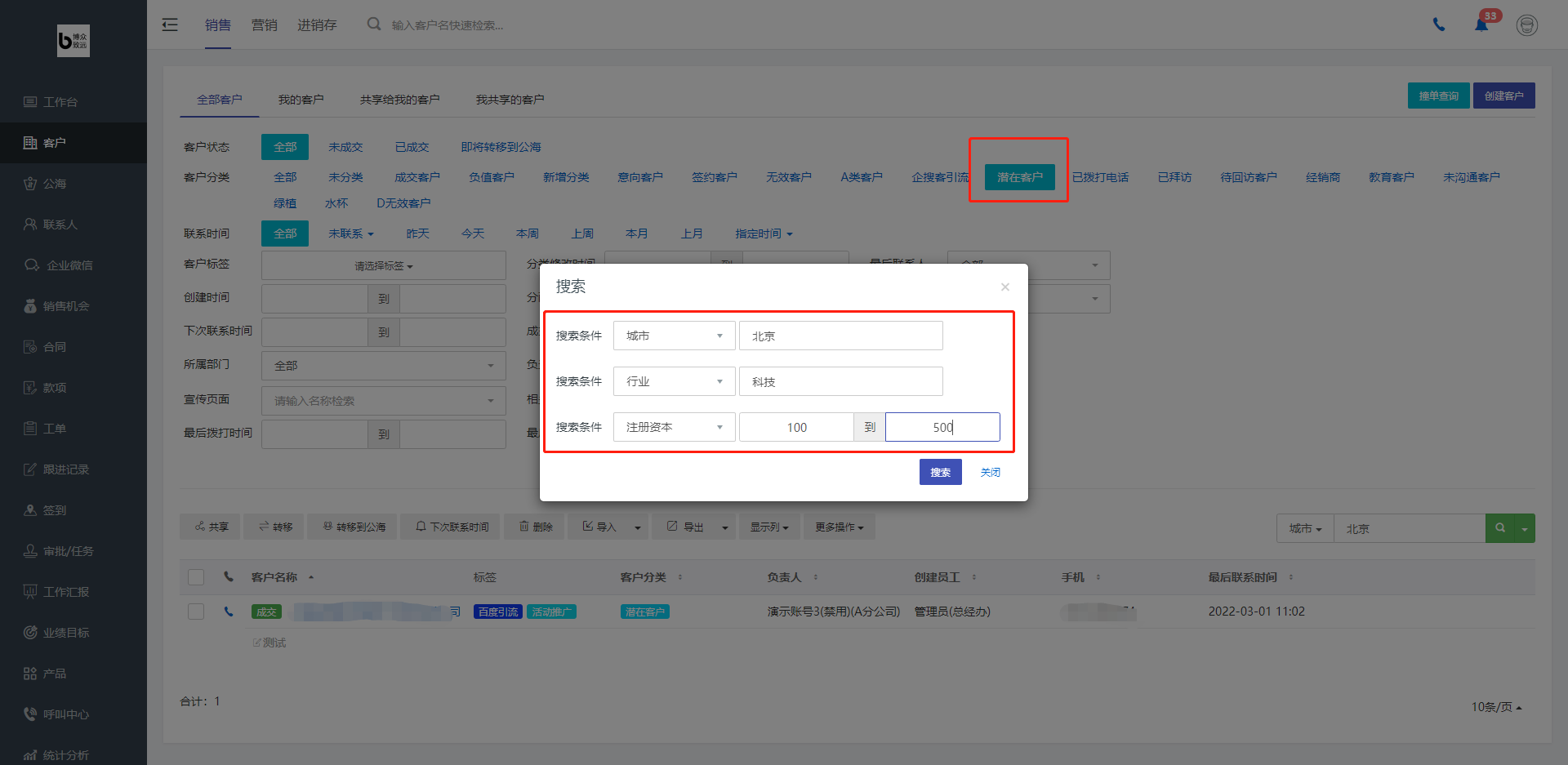
Task: Switch to the 全部客户 tab
Action: (220, 100)
